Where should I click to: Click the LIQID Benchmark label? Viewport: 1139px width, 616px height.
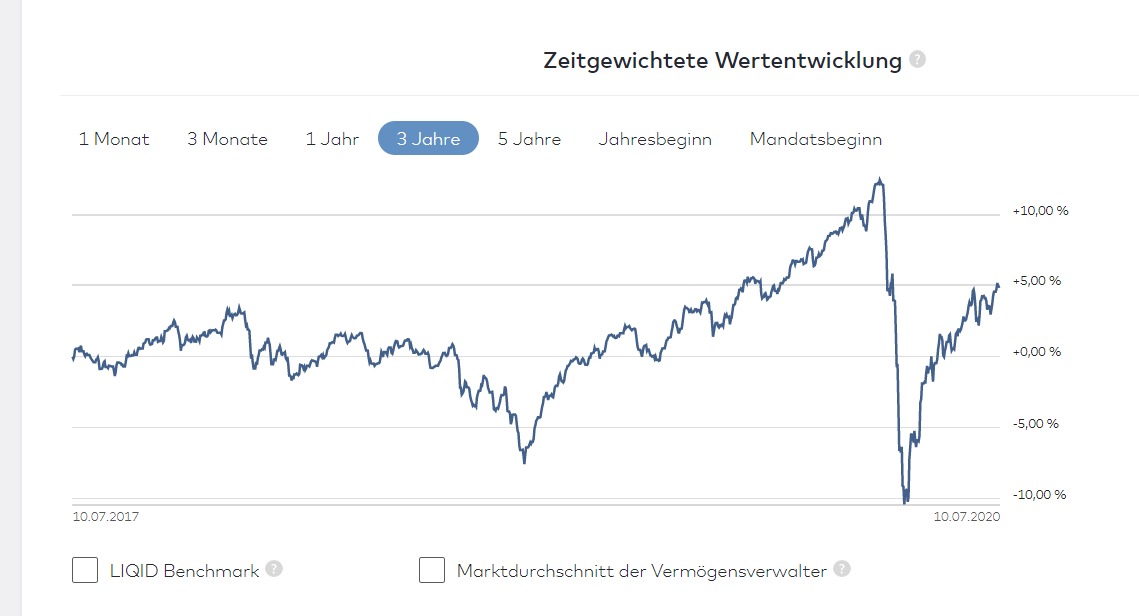point(184,571)
